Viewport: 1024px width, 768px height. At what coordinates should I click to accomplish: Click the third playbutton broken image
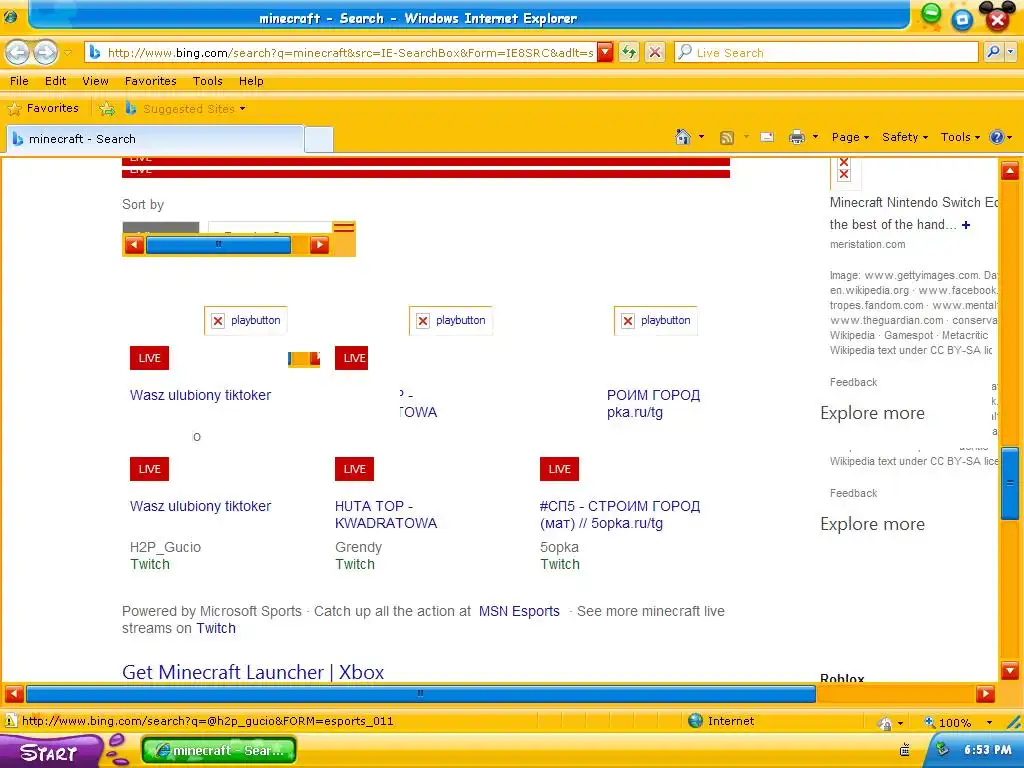pos(656,320)
